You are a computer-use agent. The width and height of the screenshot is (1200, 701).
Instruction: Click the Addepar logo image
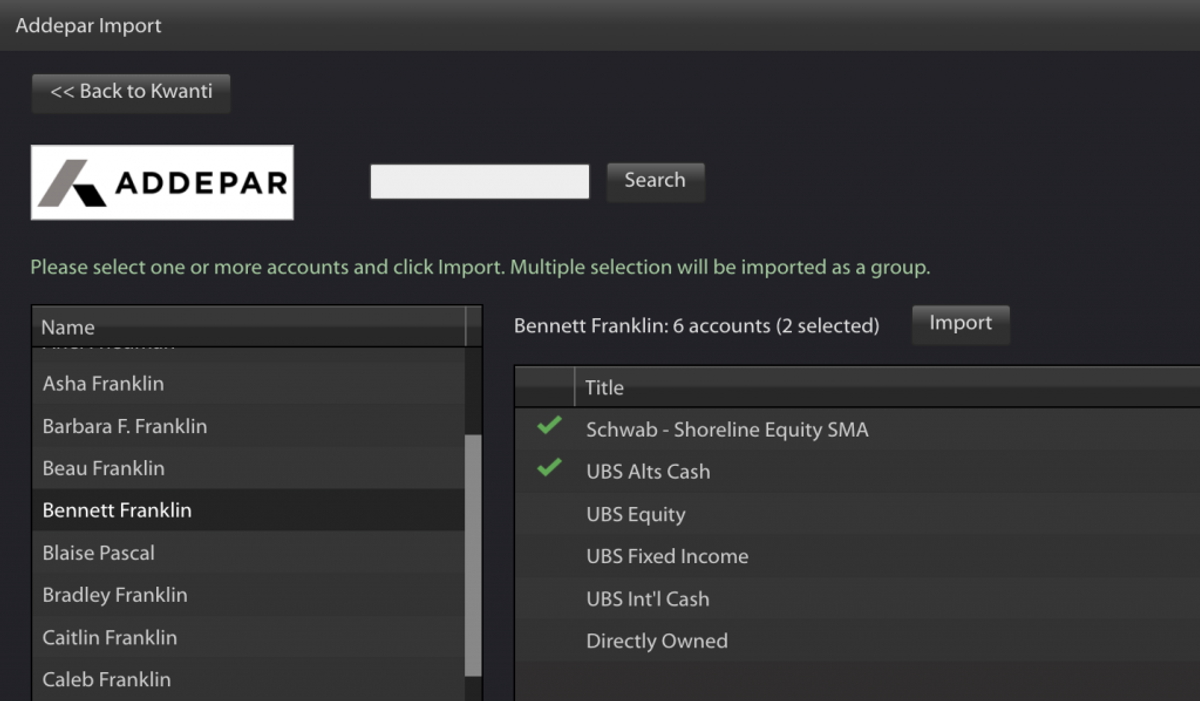pos(162,182)
